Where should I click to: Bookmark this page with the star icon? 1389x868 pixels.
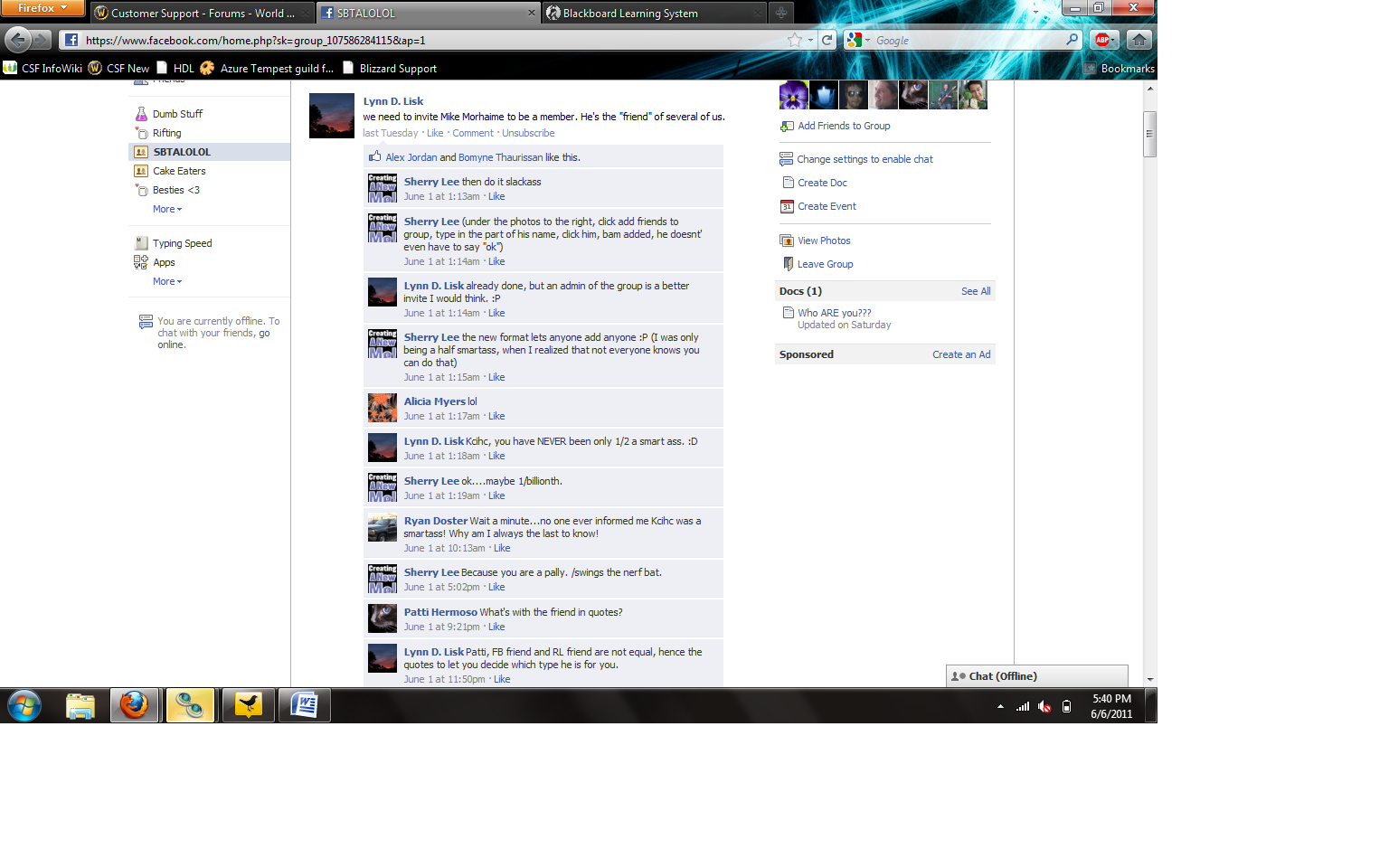795,40
